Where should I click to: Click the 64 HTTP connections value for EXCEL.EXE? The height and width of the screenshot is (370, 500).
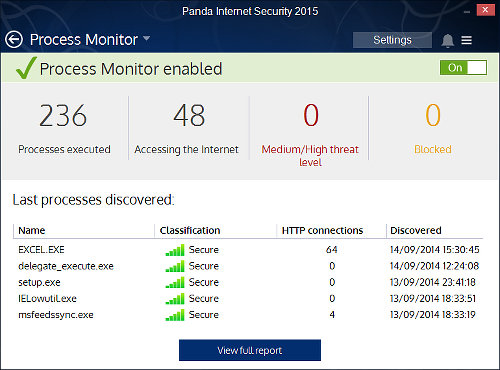332,250
